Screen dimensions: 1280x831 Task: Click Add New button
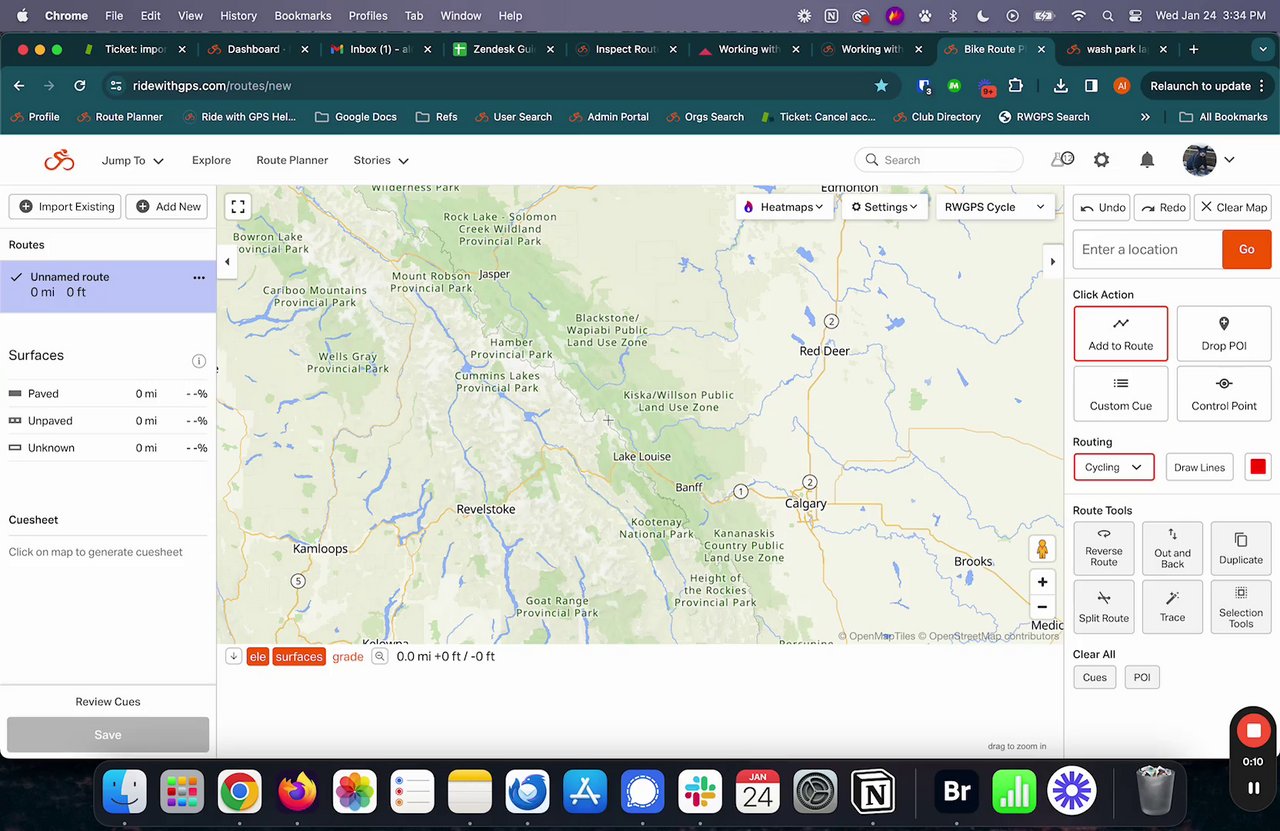coord(168,207)
